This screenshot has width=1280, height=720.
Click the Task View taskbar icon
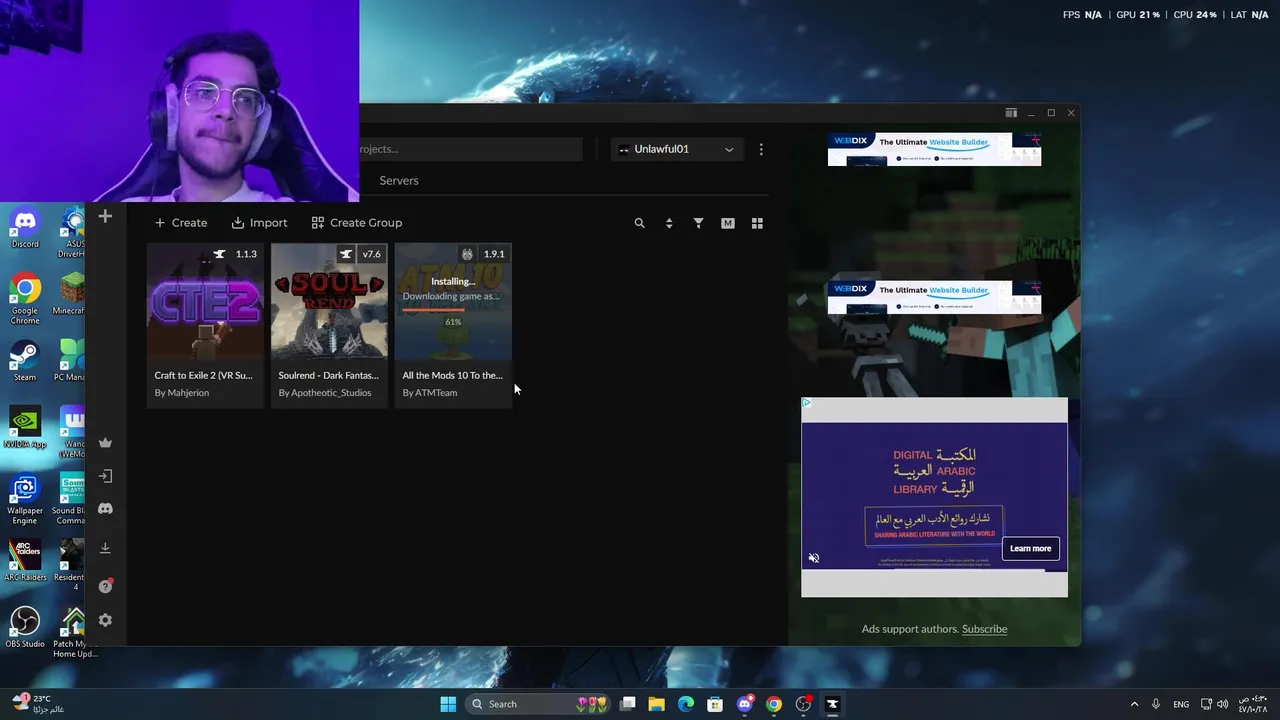627,704
